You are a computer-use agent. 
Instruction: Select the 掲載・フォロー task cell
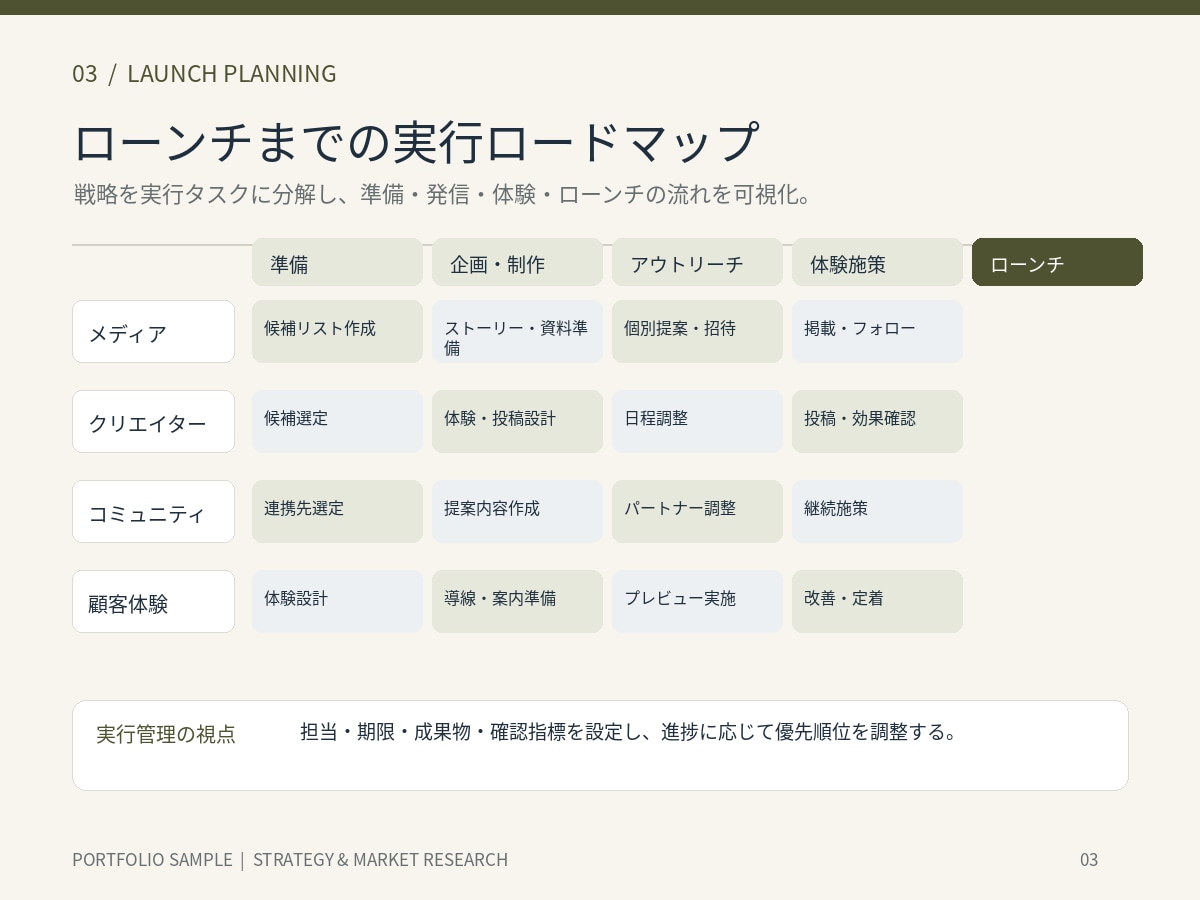pyautogui.click(x=877, y=331)
